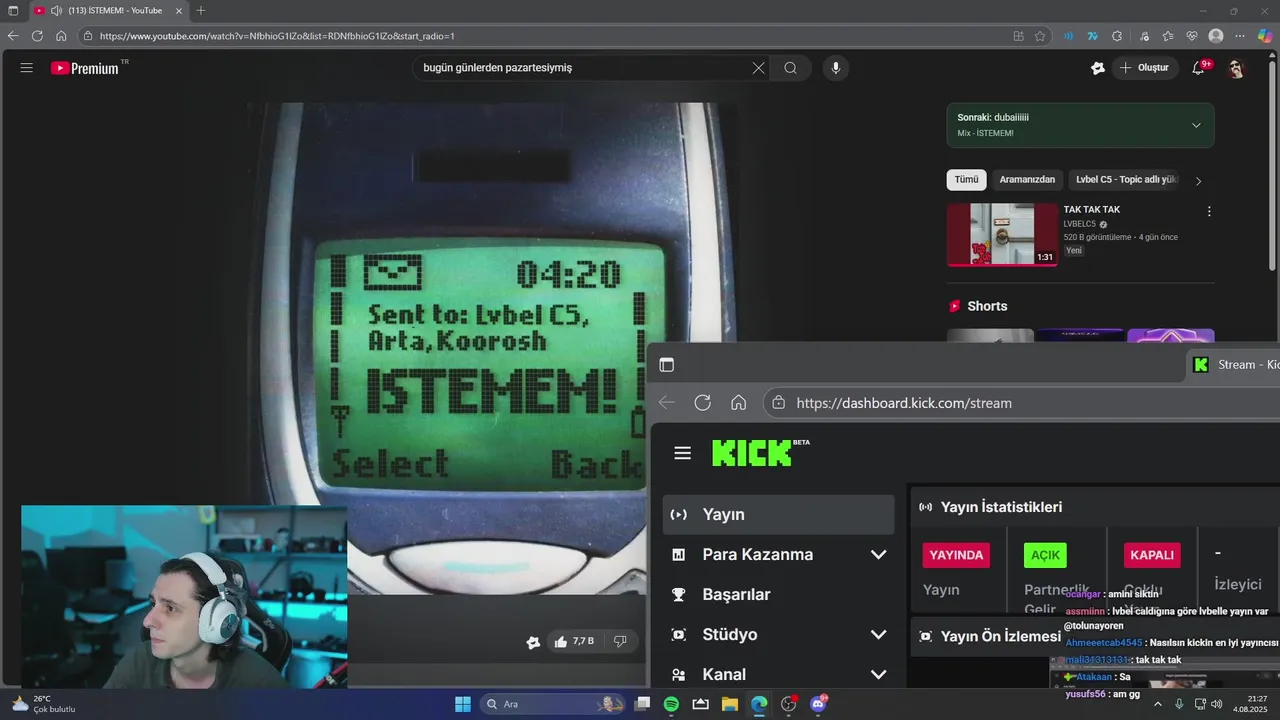The height and width of the screenshot is (720, 1280).
Task: Click the YouTube search input field
Action: pyautogui.click(x=583, y=68)
